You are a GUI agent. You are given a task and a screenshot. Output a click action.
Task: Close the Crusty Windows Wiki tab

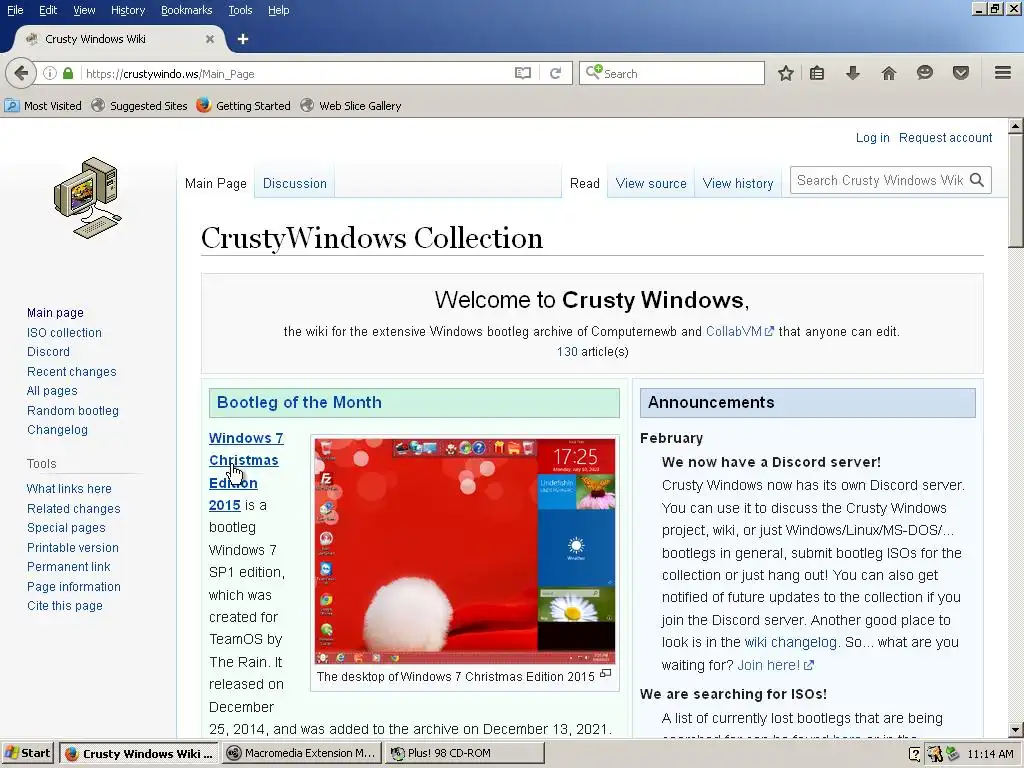click(210, 39)
